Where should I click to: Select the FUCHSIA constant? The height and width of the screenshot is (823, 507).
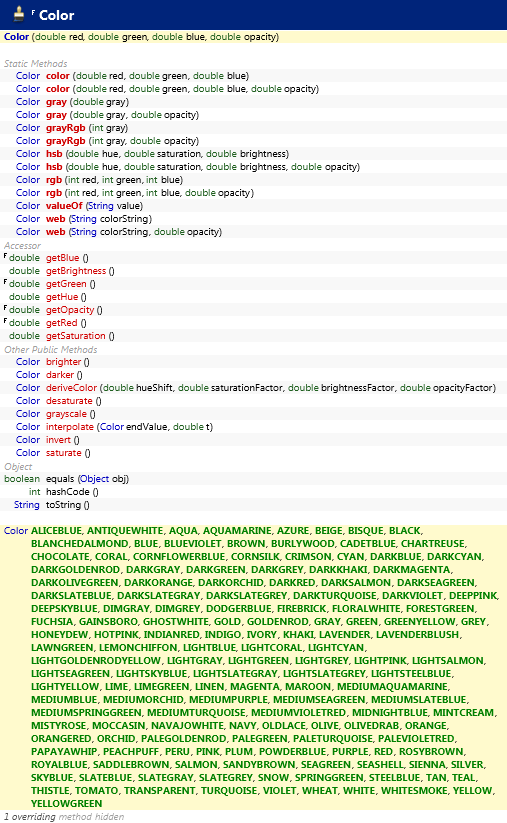click(52, 622)
